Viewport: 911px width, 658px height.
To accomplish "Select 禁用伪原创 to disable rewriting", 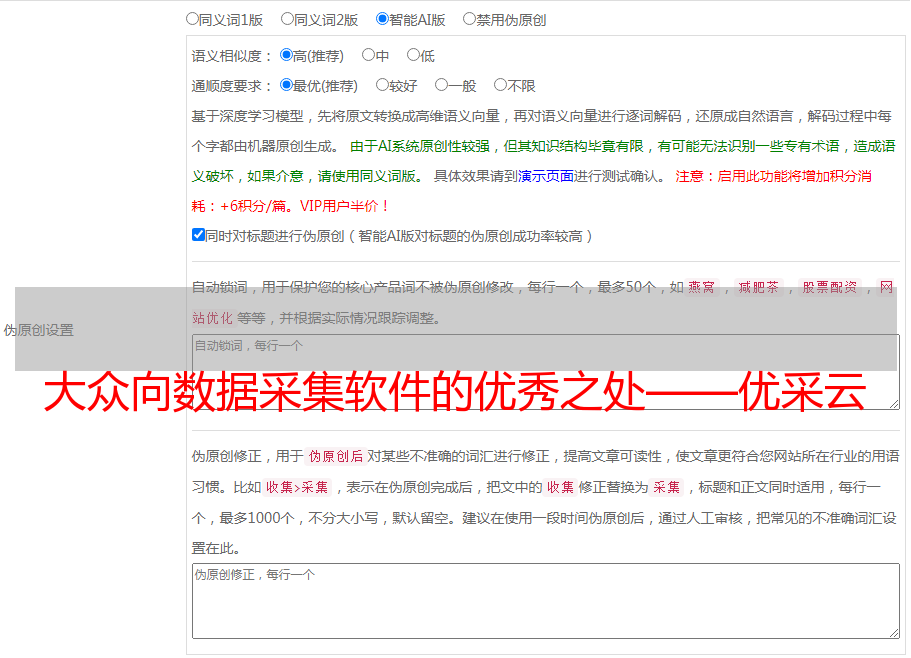I will [469, 18].
